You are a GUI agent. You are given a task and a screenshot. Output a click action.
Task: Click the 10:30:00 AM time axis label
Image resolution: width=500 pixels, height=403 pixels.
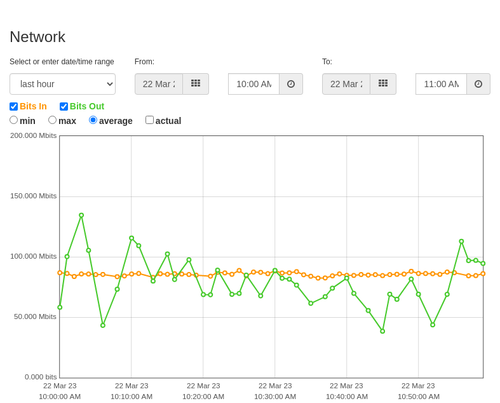(275, 397)
